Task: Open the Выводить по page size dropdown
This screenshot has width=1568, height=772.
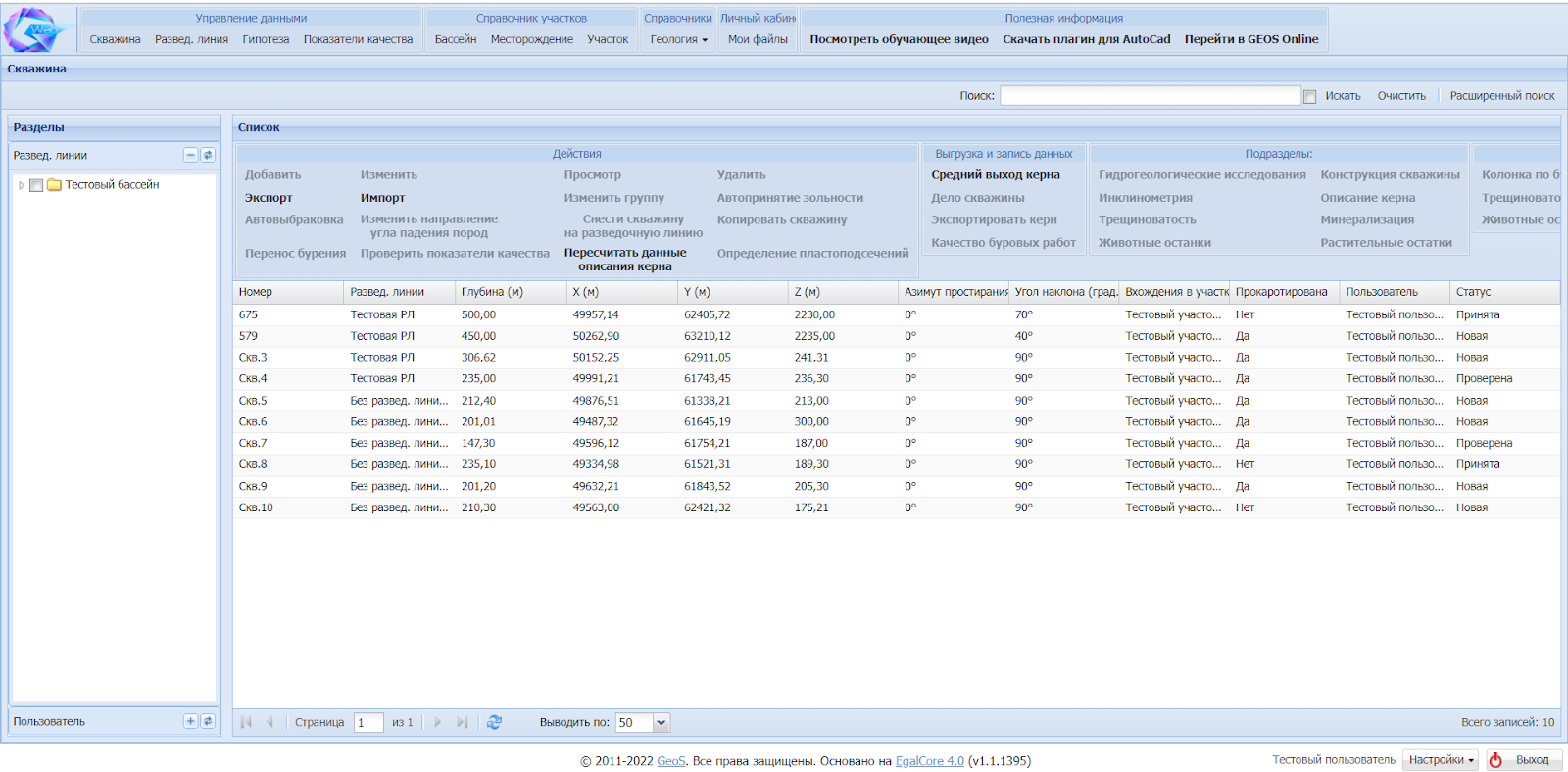Action: tap(661, 723)
